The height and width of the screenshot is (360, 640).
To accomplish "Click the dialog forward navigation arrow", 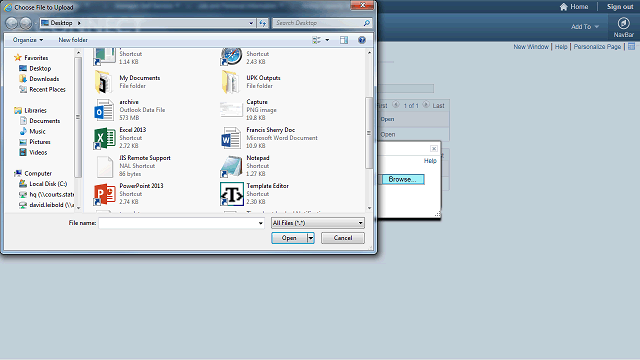I will tap(26, 23).
